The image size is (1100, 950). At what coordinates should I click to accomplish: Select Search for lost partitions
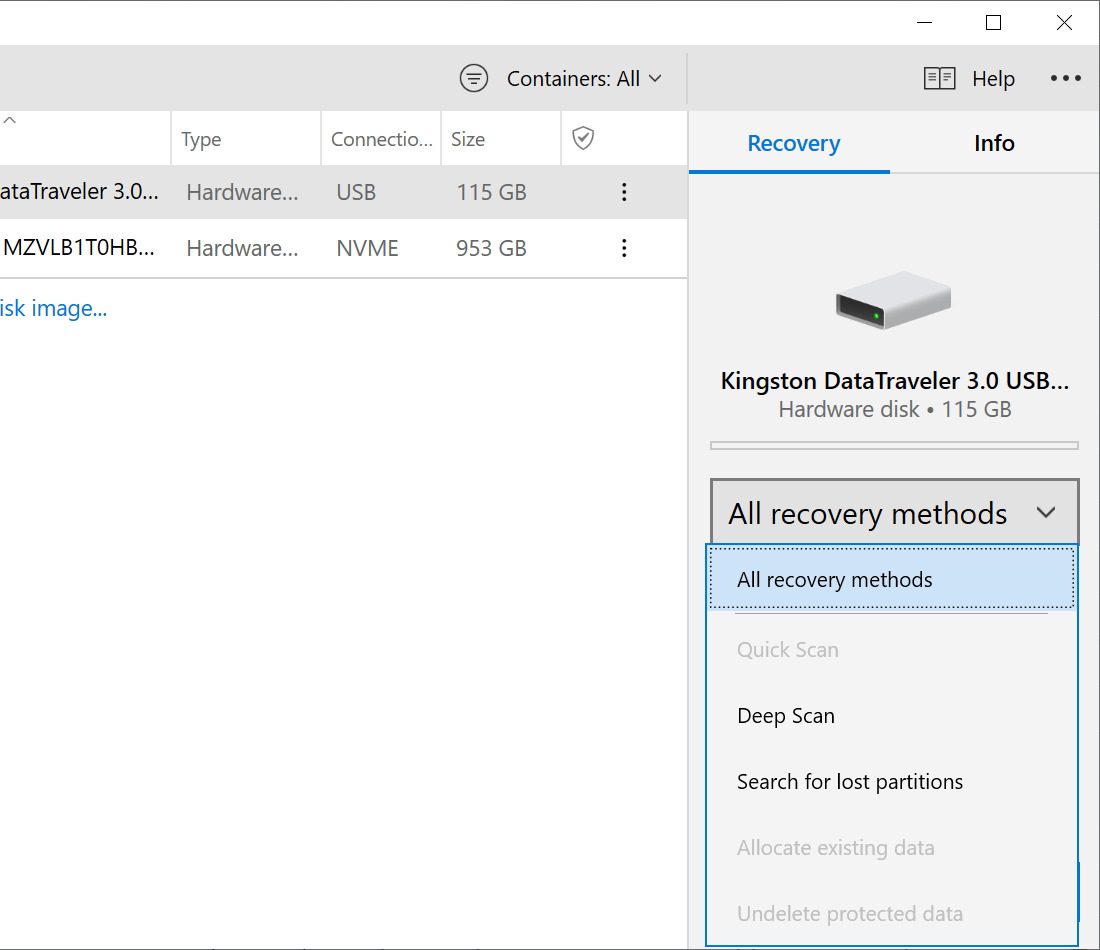click(892, 782)
